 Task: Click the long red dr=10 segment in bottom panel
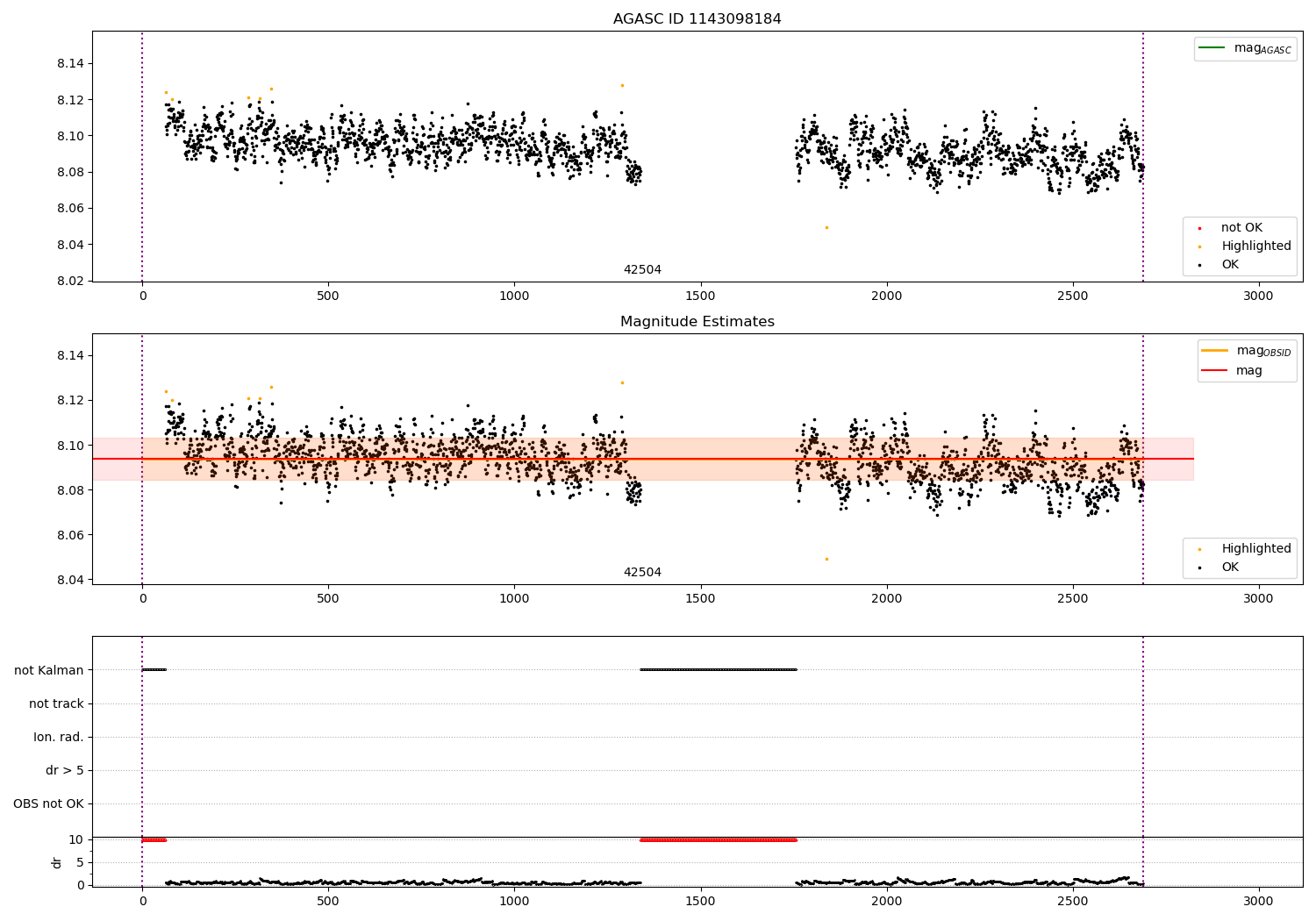(x=719, y=839)
